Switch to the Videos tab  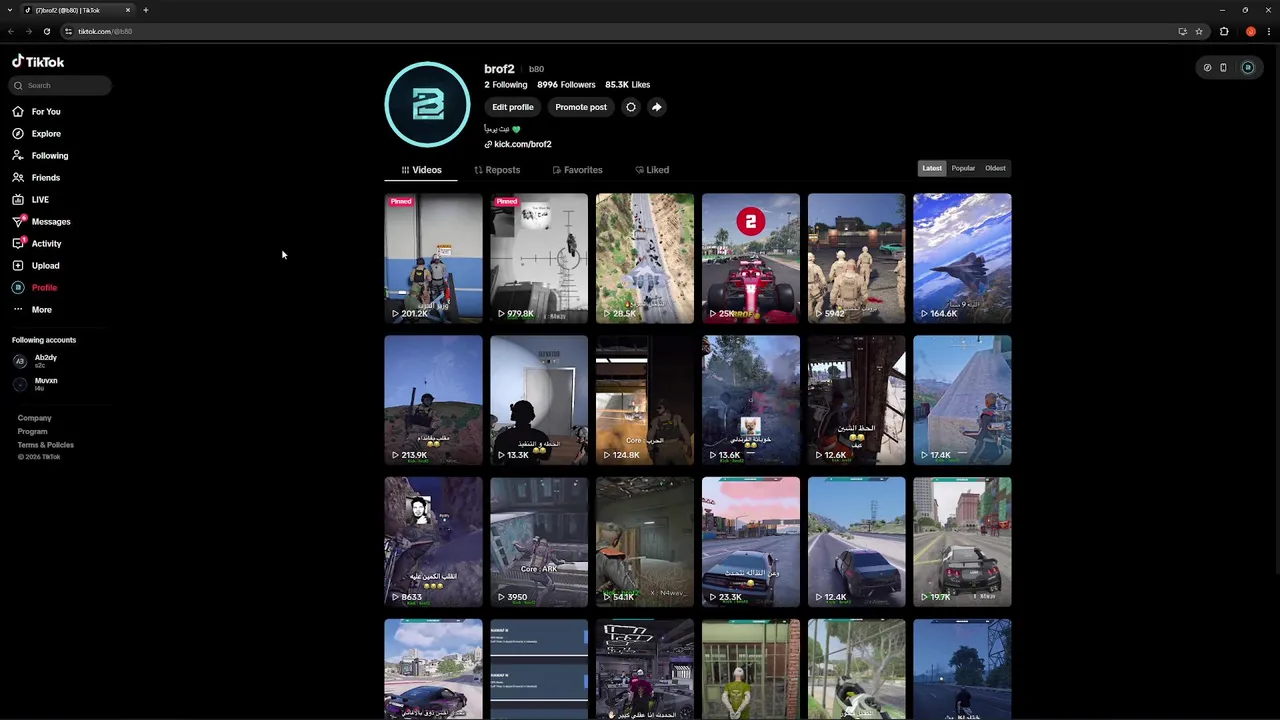tap(421, 170)
